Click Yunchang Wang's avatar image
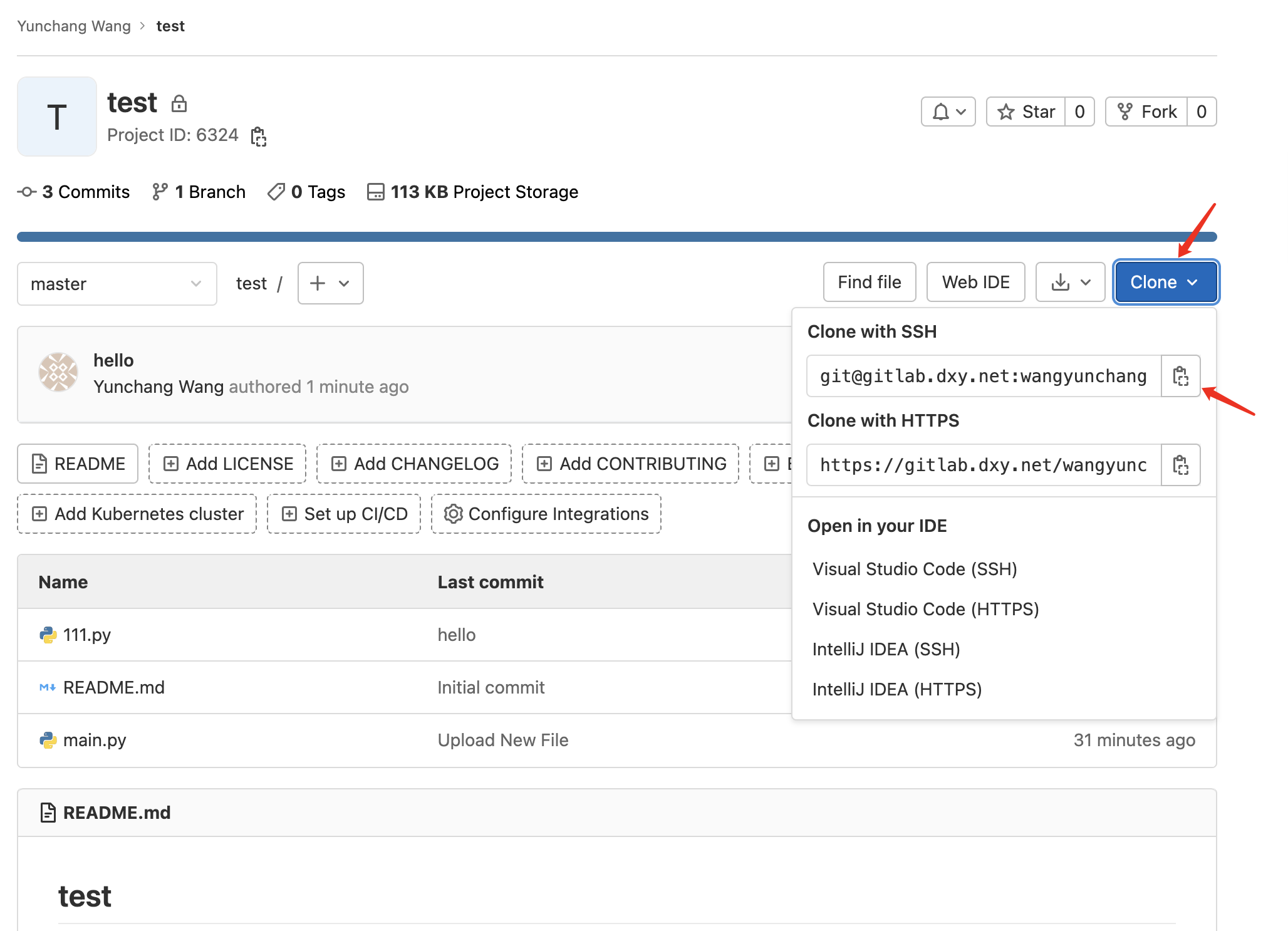 (x=58, y=372)
